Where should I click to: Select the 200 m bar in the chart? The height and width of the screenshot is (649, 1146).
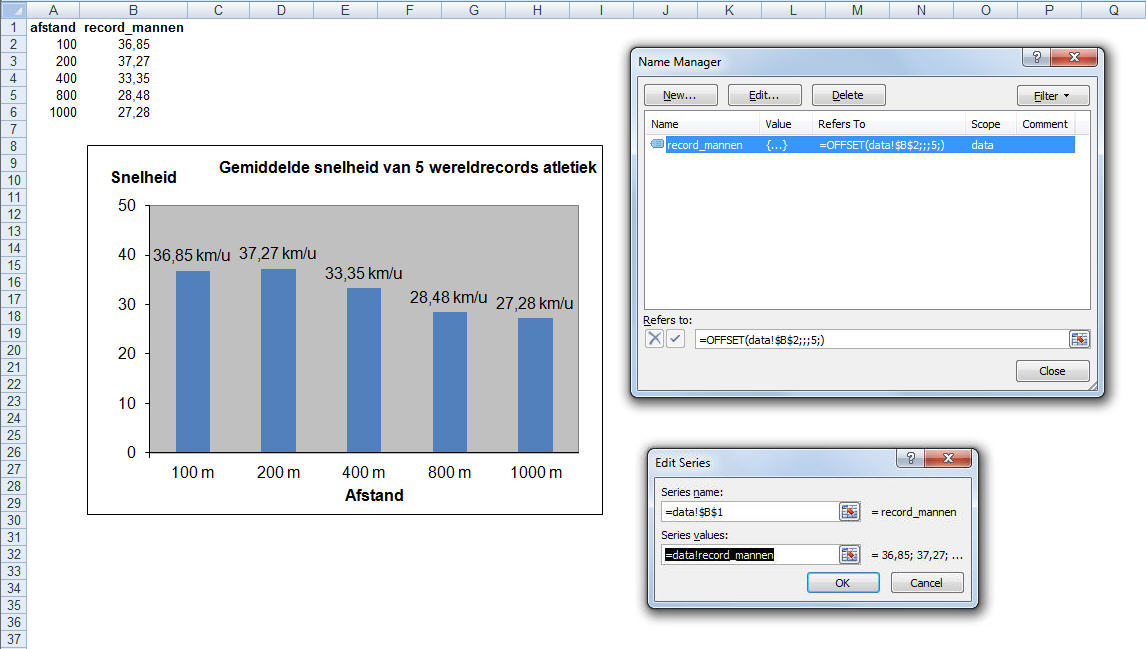[279, 360]
